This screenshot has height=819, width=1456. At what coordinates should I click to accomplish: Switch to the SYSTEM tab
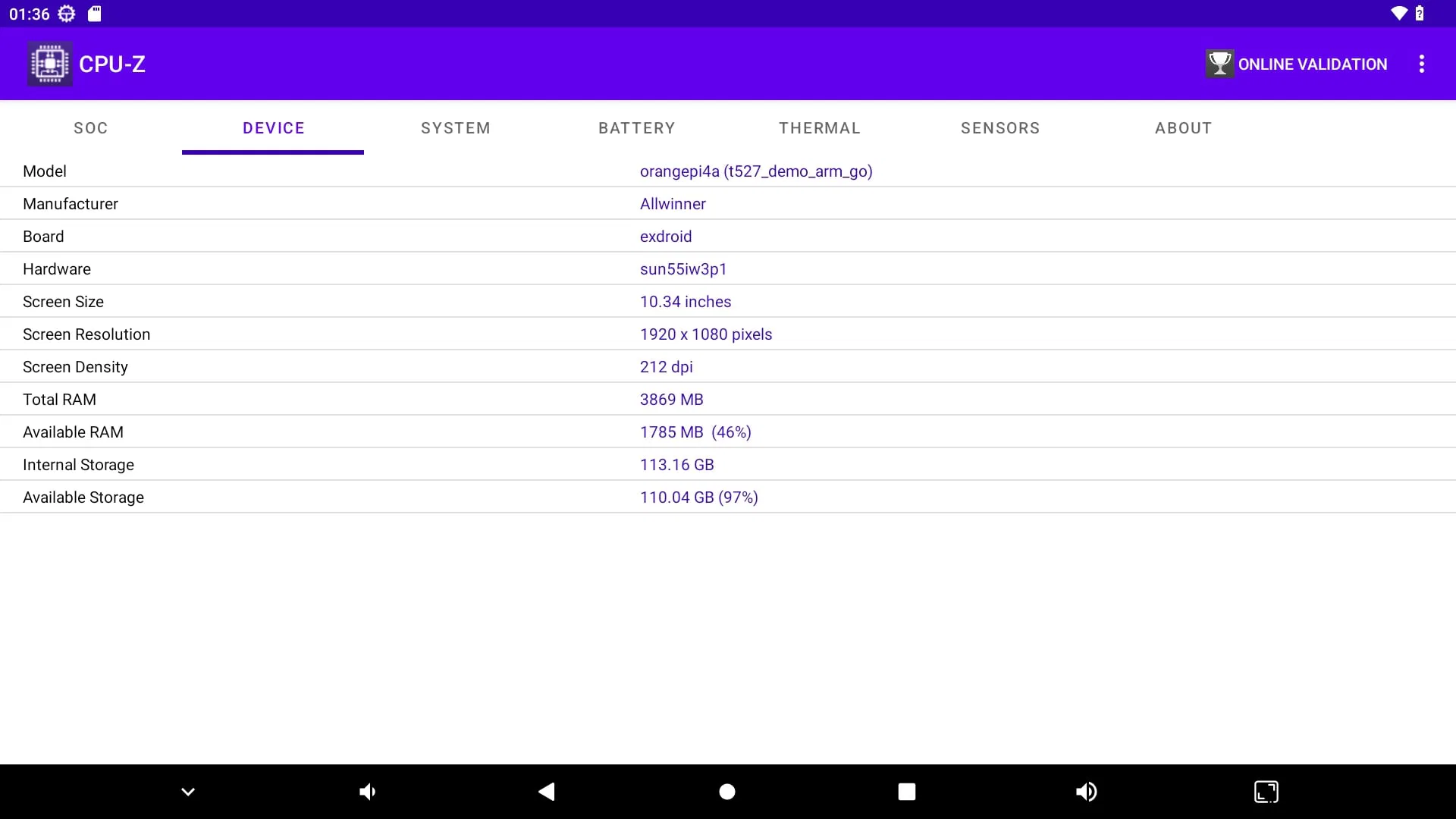tap(455, 128)
